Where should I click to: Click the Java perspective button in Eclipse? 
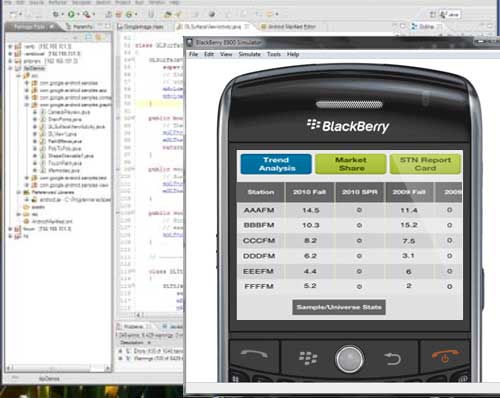(x=450, y=14)
